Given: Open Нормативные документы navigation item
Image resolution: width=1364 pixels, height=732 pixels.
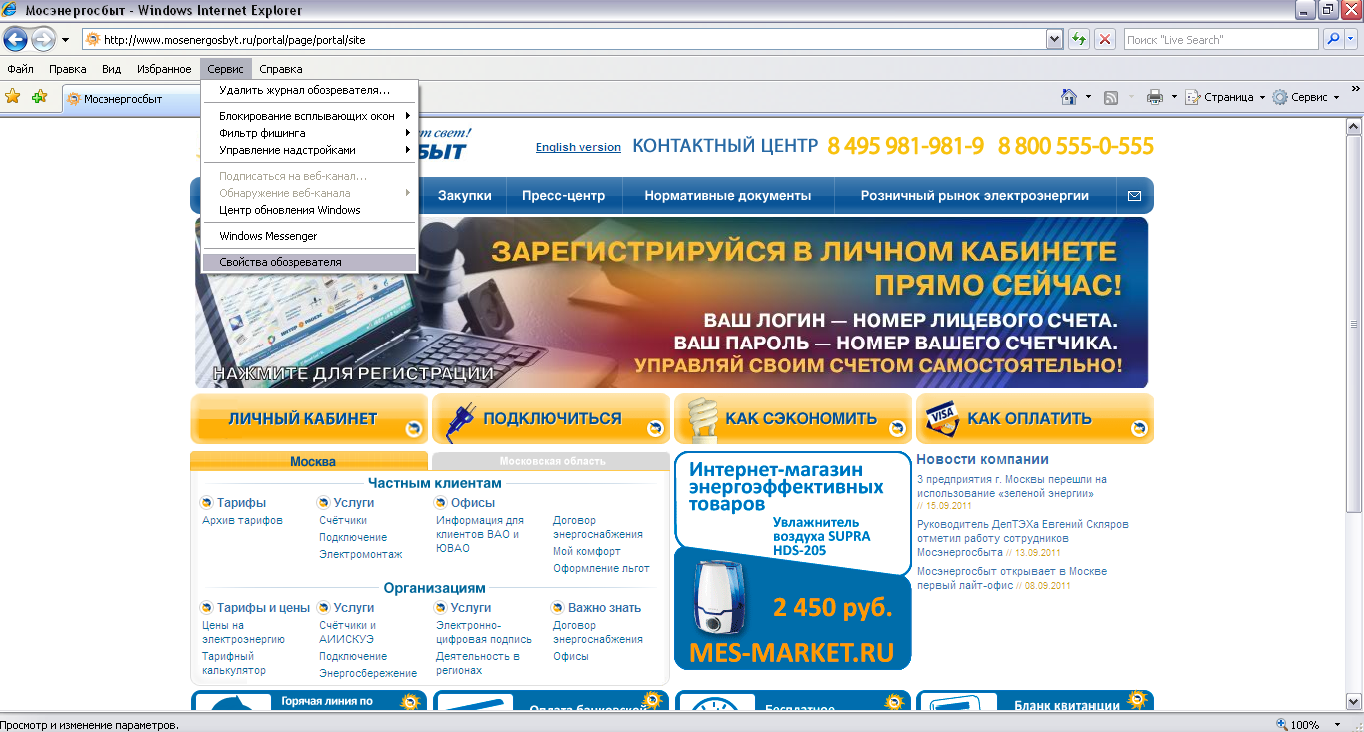Looking at the screenshot, I should point(727,196).
